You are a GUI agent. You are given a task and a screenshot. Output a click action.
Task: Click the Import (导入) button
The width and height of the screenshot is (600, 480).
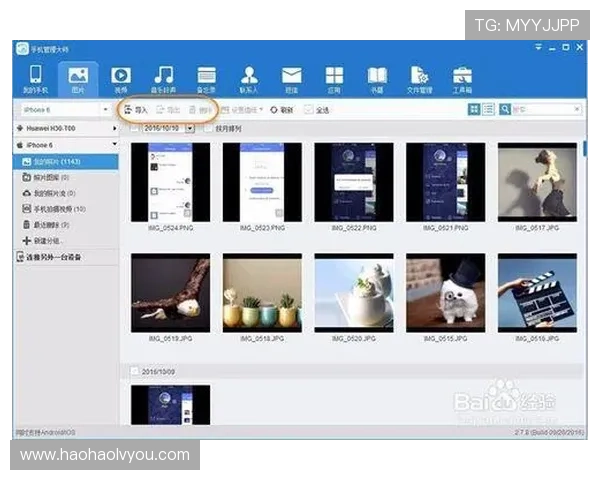(134, 109)
